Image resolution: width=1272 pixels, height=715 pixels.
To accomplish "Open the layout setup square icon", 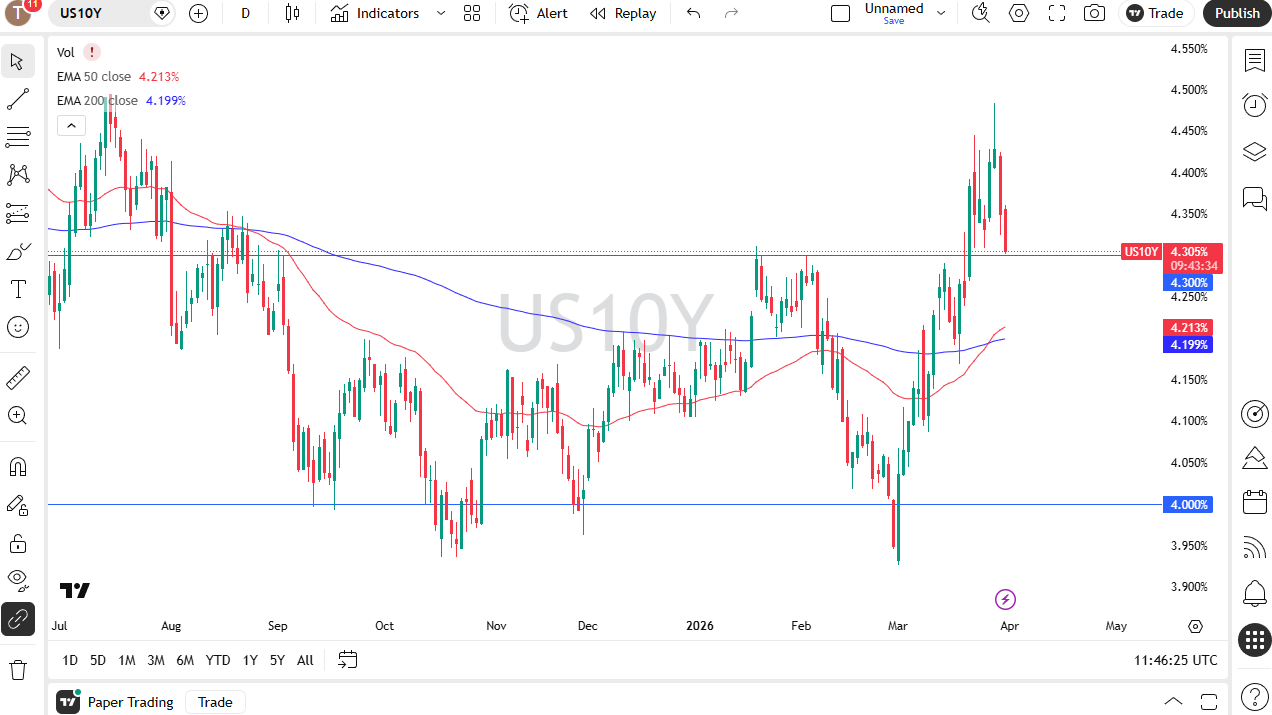I will pyautogui.click(x=841, y=13).
